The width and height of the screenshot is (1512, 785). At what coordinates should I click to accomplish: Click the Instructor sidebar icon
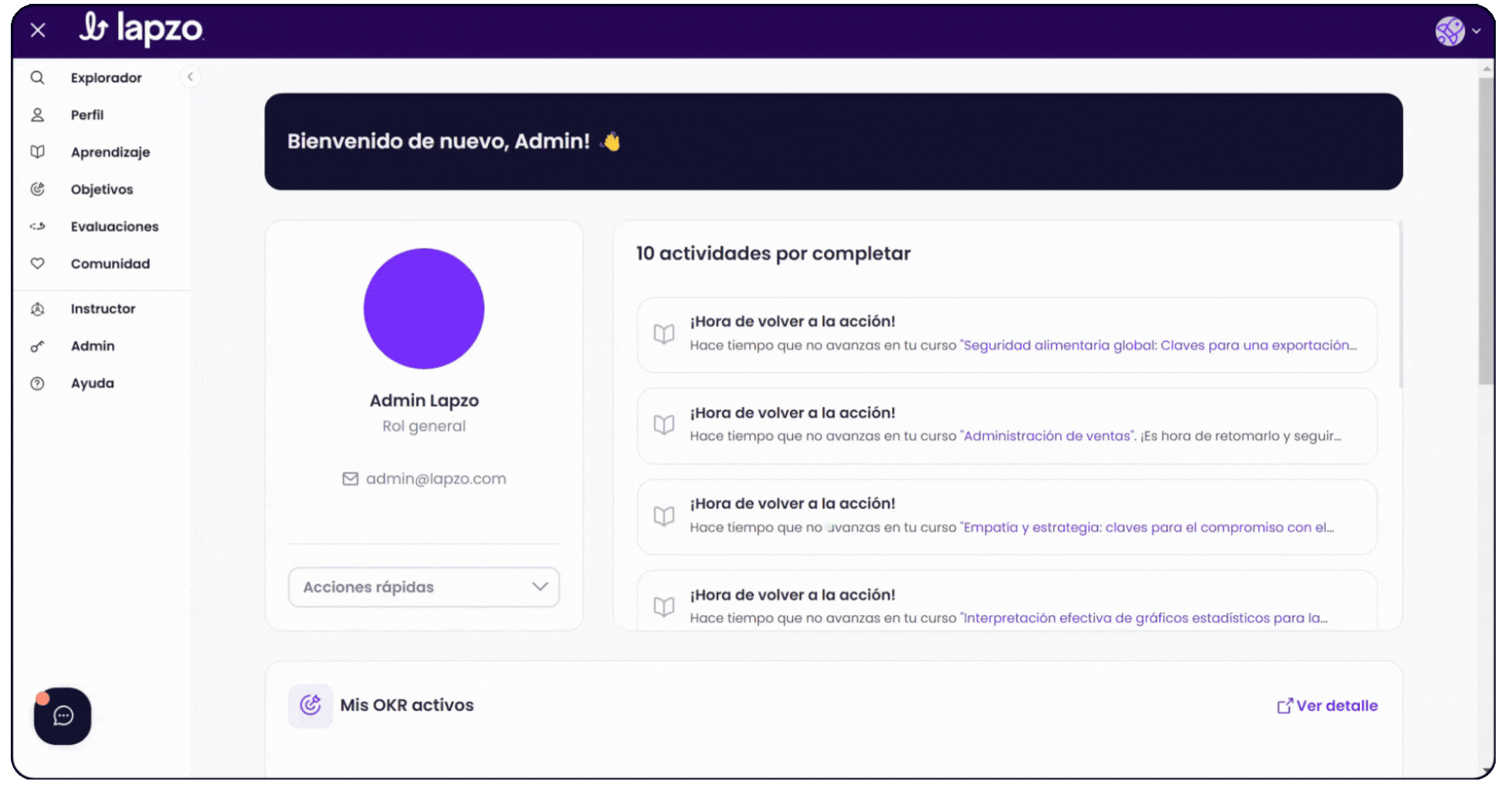(x=37, y=309)
